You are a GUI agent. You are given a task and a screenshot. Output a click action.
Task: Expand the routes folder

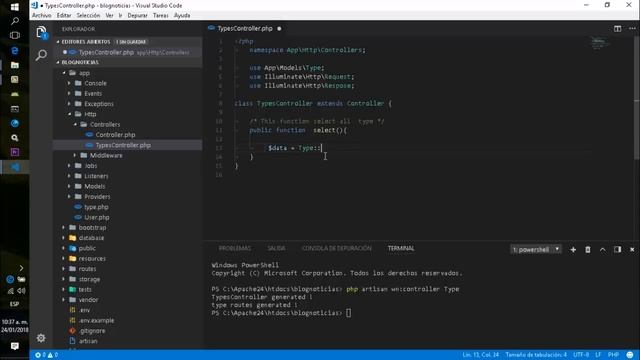pyautogui.click(x=87, y=269)
